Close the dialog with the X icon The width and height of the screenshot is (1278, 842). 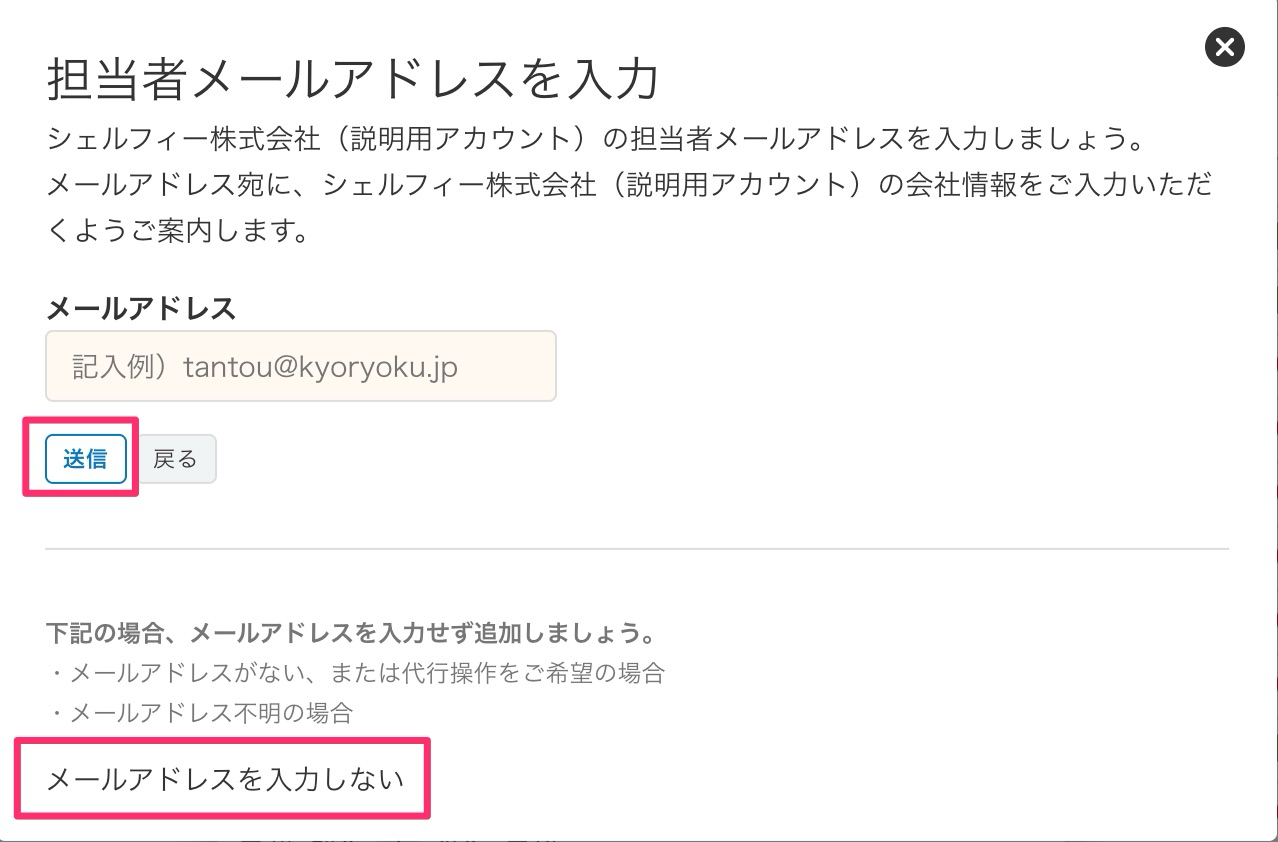click(x=1224, y=47)
